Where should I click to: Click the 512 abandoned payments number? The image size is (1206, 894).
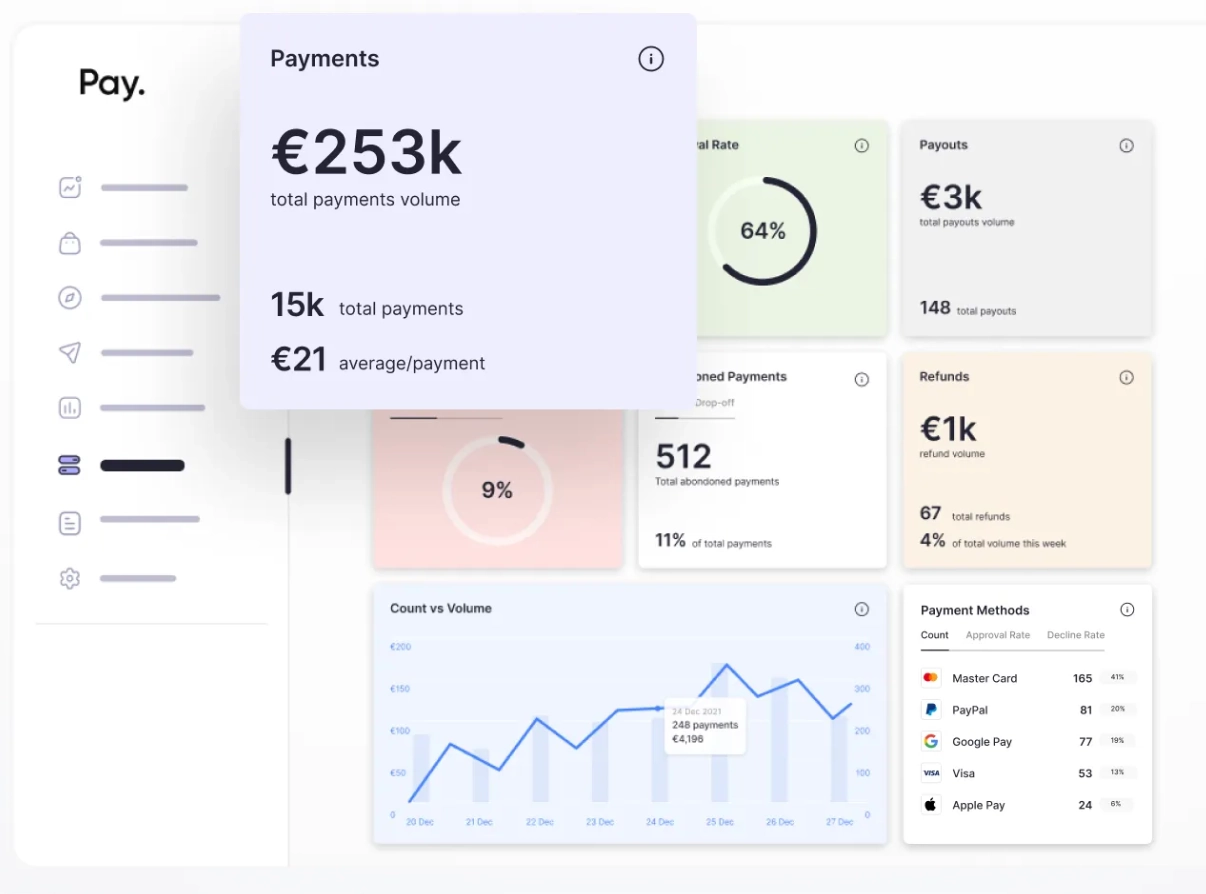click(x=684, y=457)
